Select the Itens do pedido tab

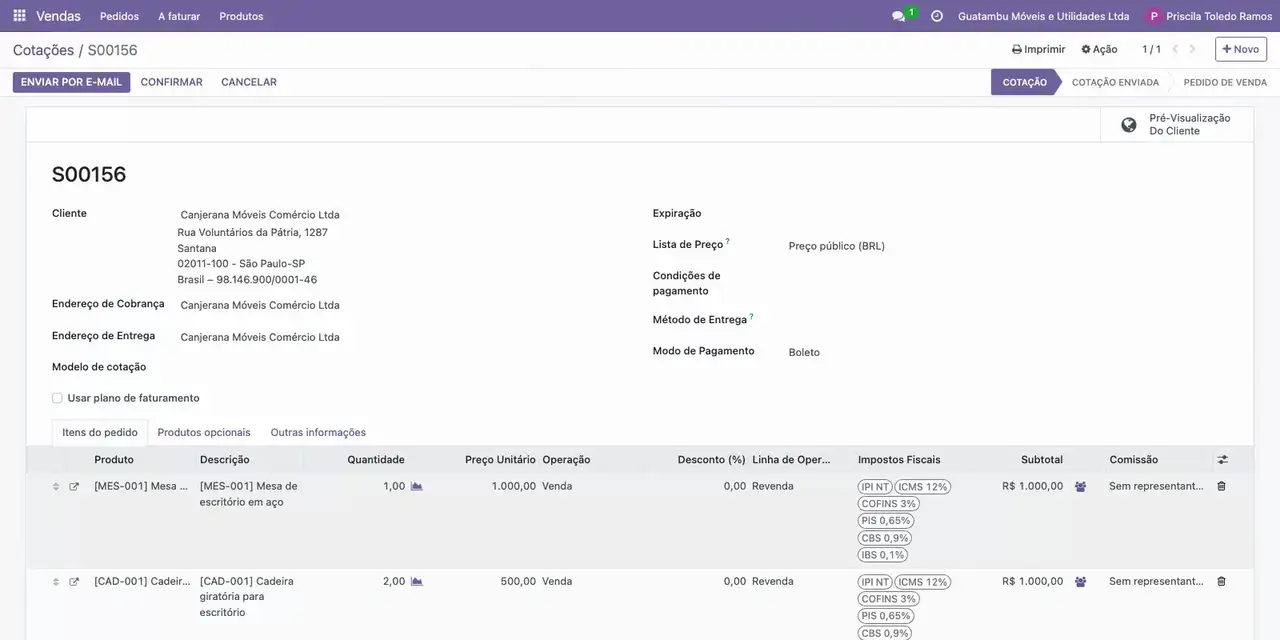coord(100,432)
